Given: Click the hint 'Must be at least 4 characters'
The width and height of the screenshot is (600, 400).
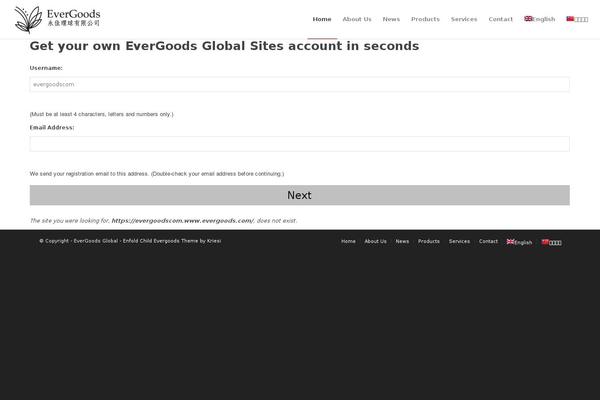Looking at the screenshot, I should [x=101, y=114].
